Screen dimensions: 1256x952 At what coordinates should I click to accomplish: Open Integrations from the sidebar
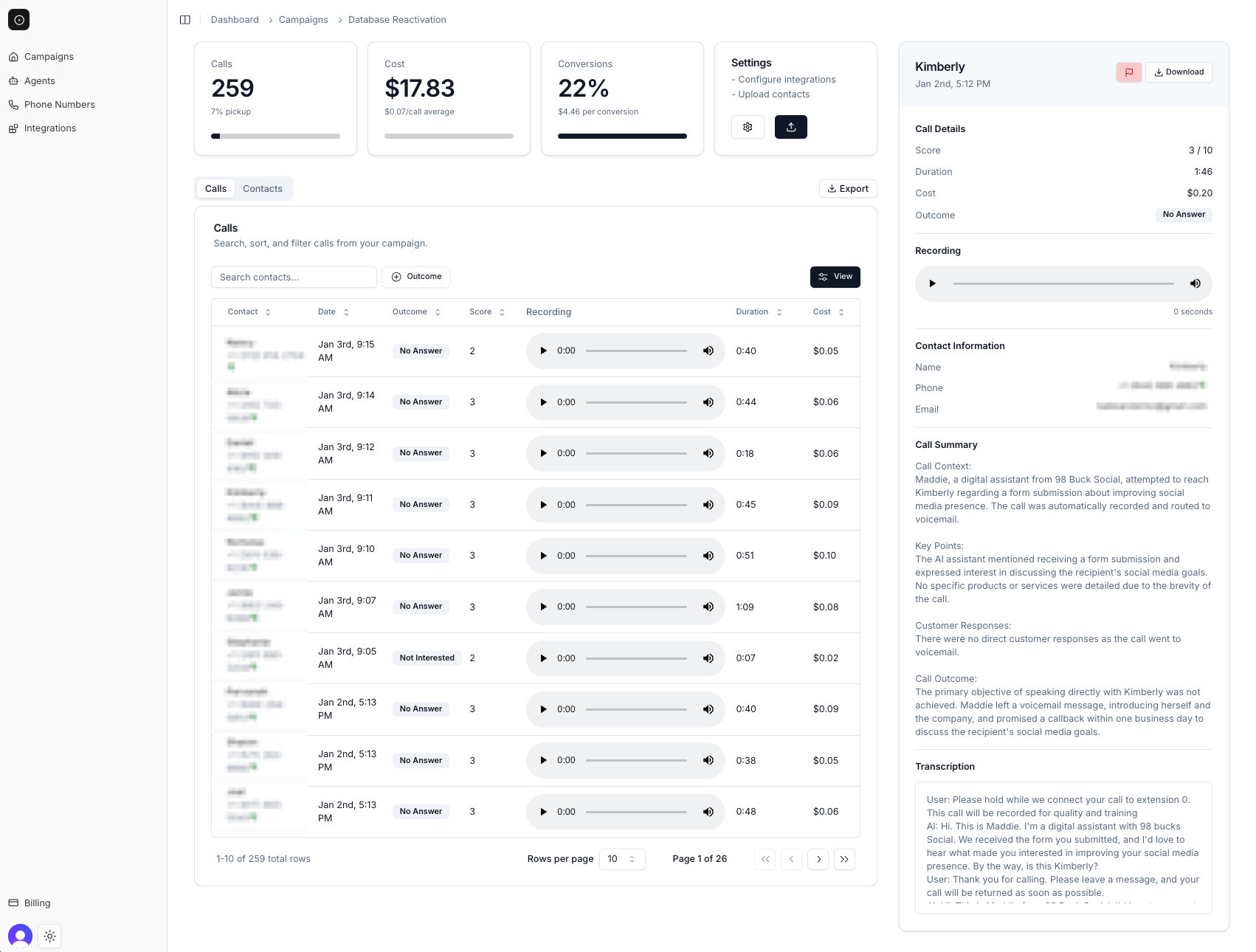[x=49, y=128]
